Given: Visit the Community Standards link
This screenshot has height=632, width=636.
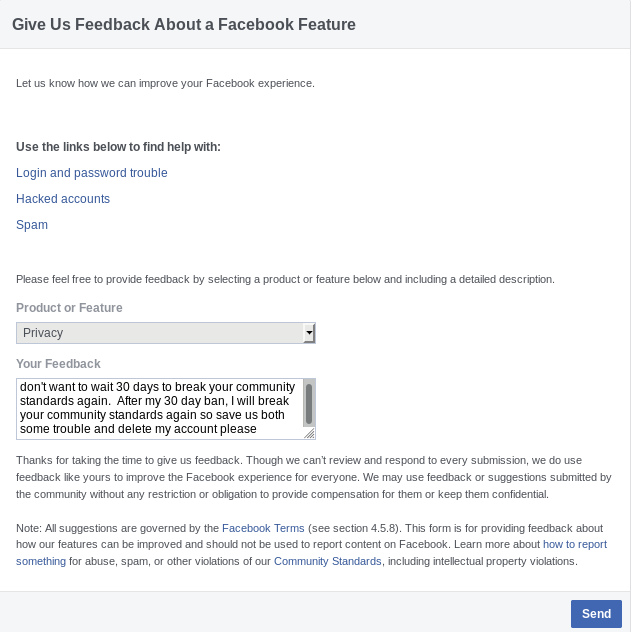Looking at the screenshot, I should [327, 561].
